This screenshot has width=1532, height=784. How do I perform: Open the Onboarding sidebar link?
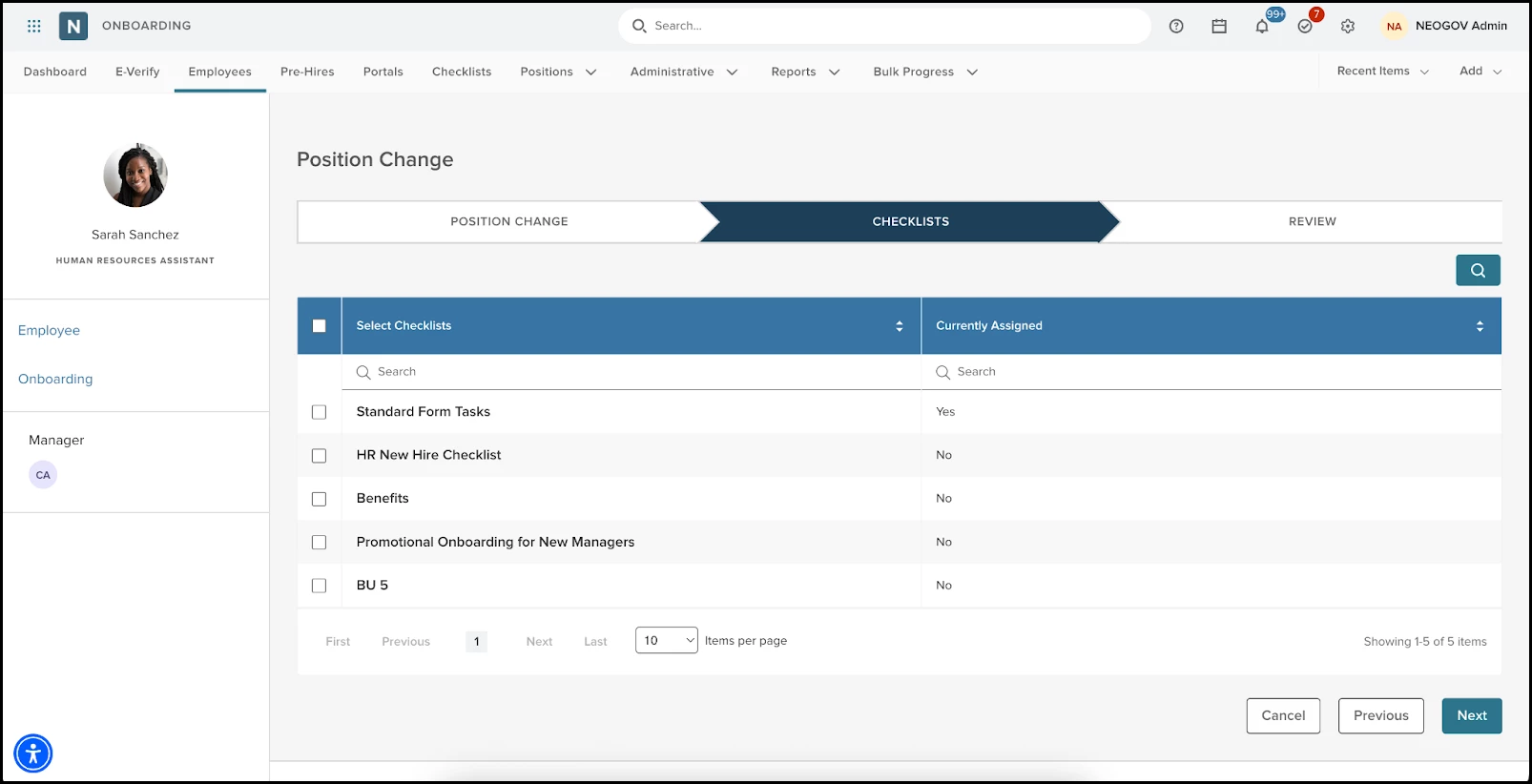click(x=55, y=379)
